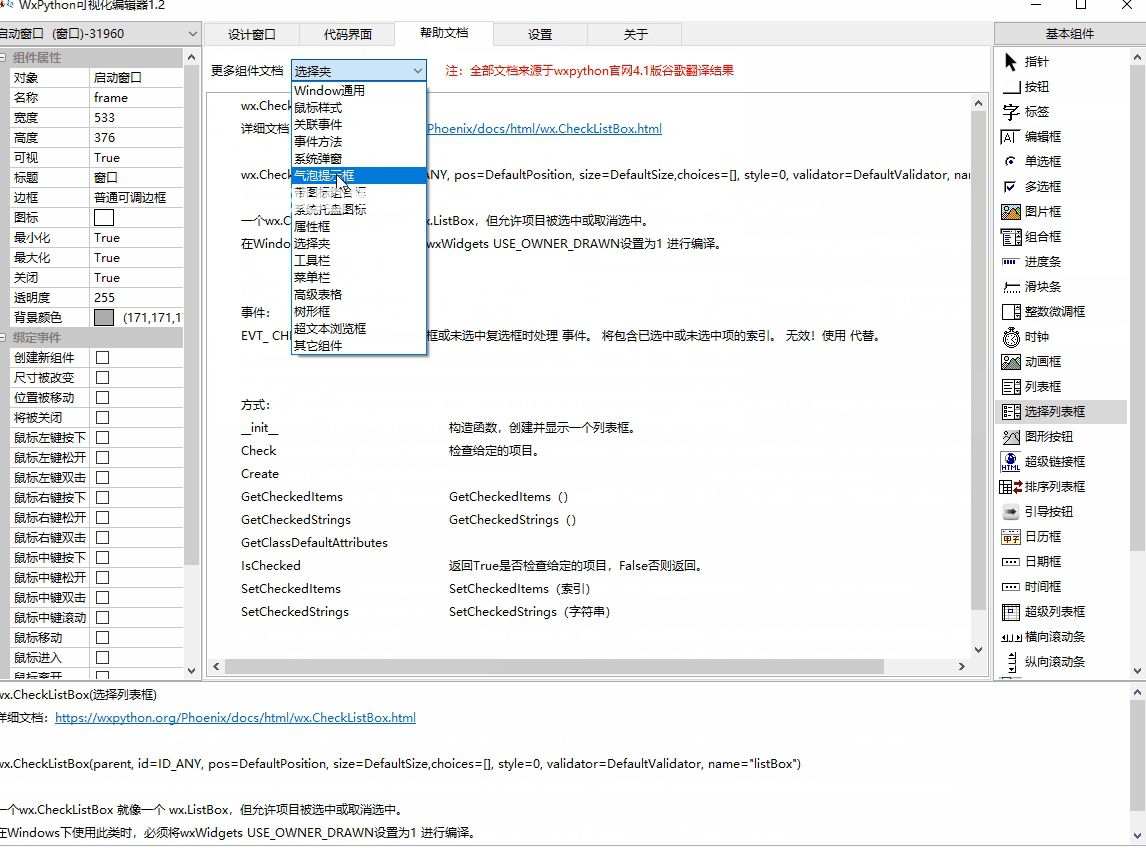The width and height of the screenshot is (1146, 848).
Task: Choose 工具栏 from the docs list
Action: [358, 260]
